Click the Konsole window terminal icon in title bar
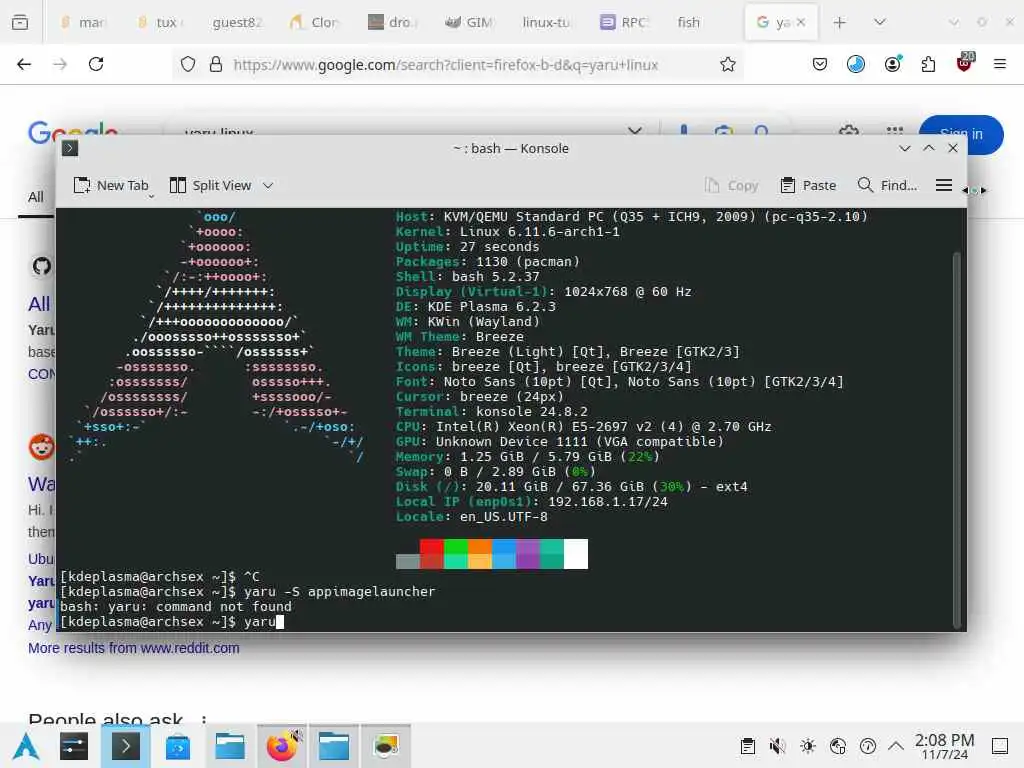The height and width of the screenshot is (768, 1024). 70,148
